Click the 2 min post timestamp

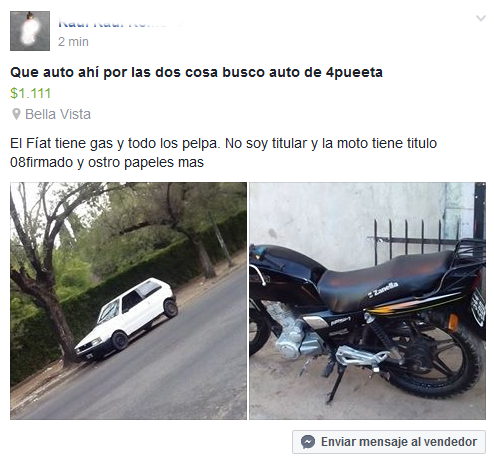(73, 42)
